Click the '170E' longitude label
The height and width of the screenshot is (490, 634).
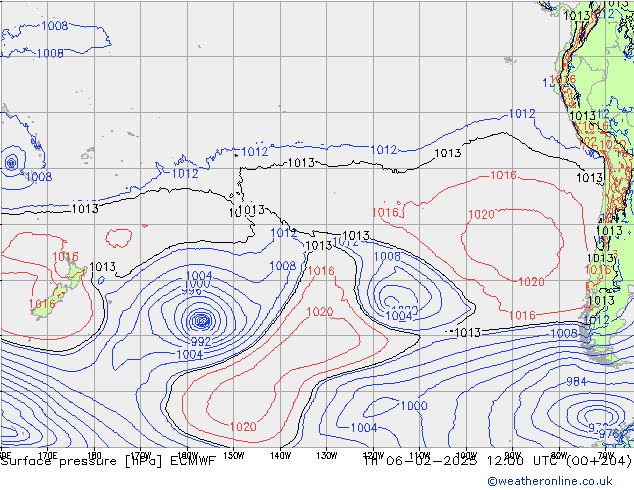point(47,456)
